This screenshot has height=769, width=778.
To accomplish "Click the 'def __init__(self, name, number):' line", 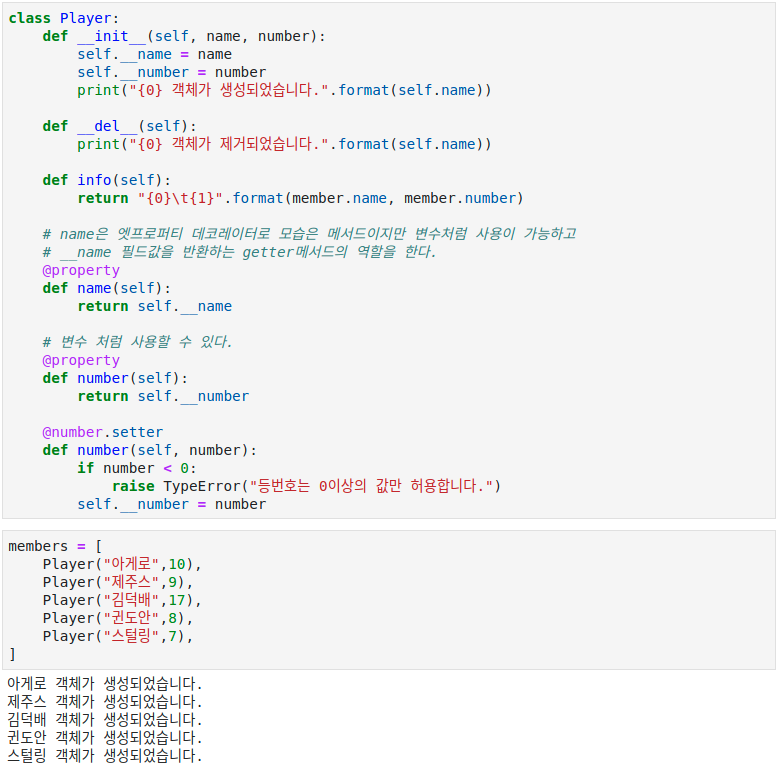I will [184, 36].
